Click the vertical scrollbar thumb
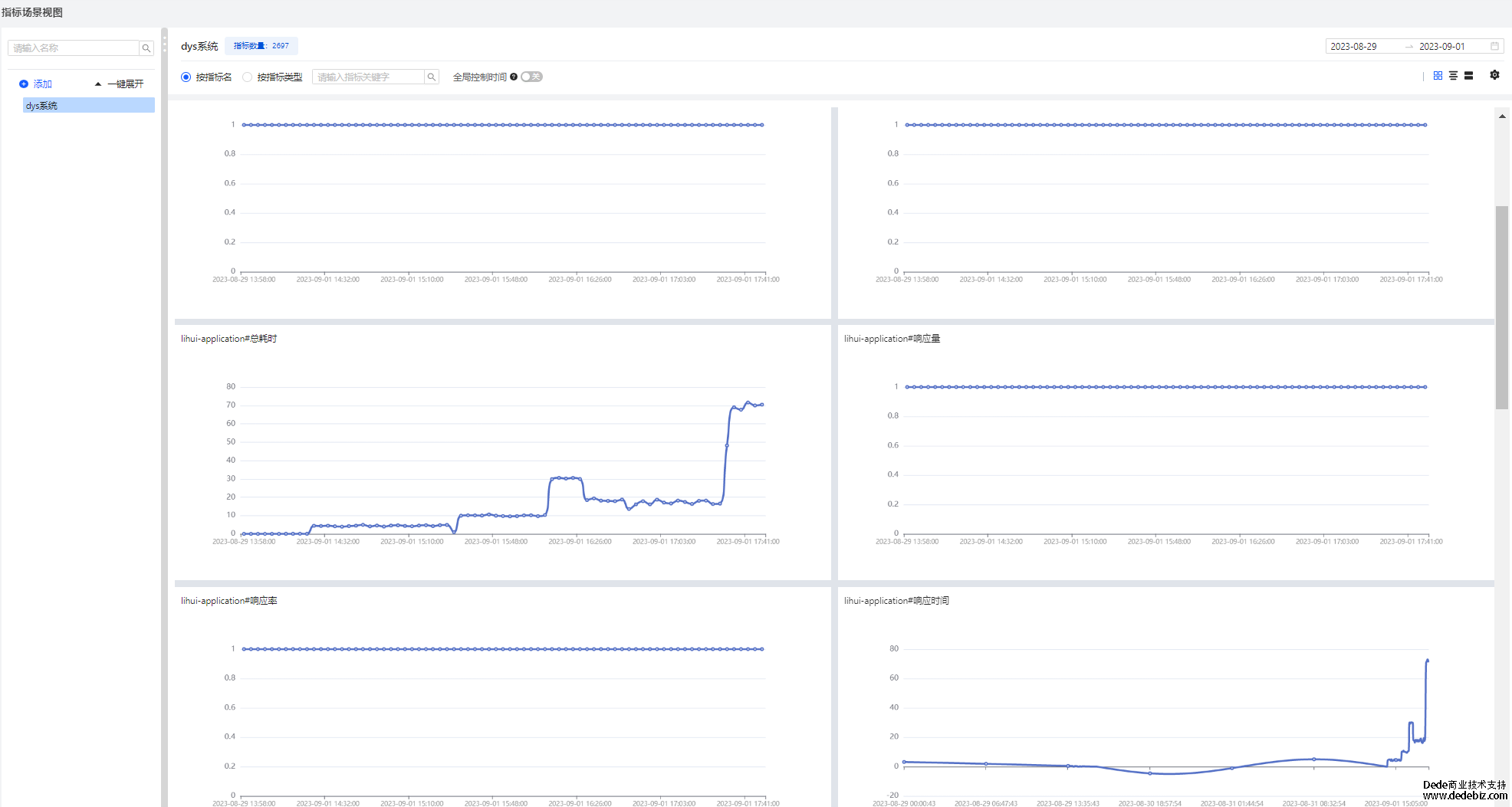This screenshot has height=807, width=1512. (1502, 307)
